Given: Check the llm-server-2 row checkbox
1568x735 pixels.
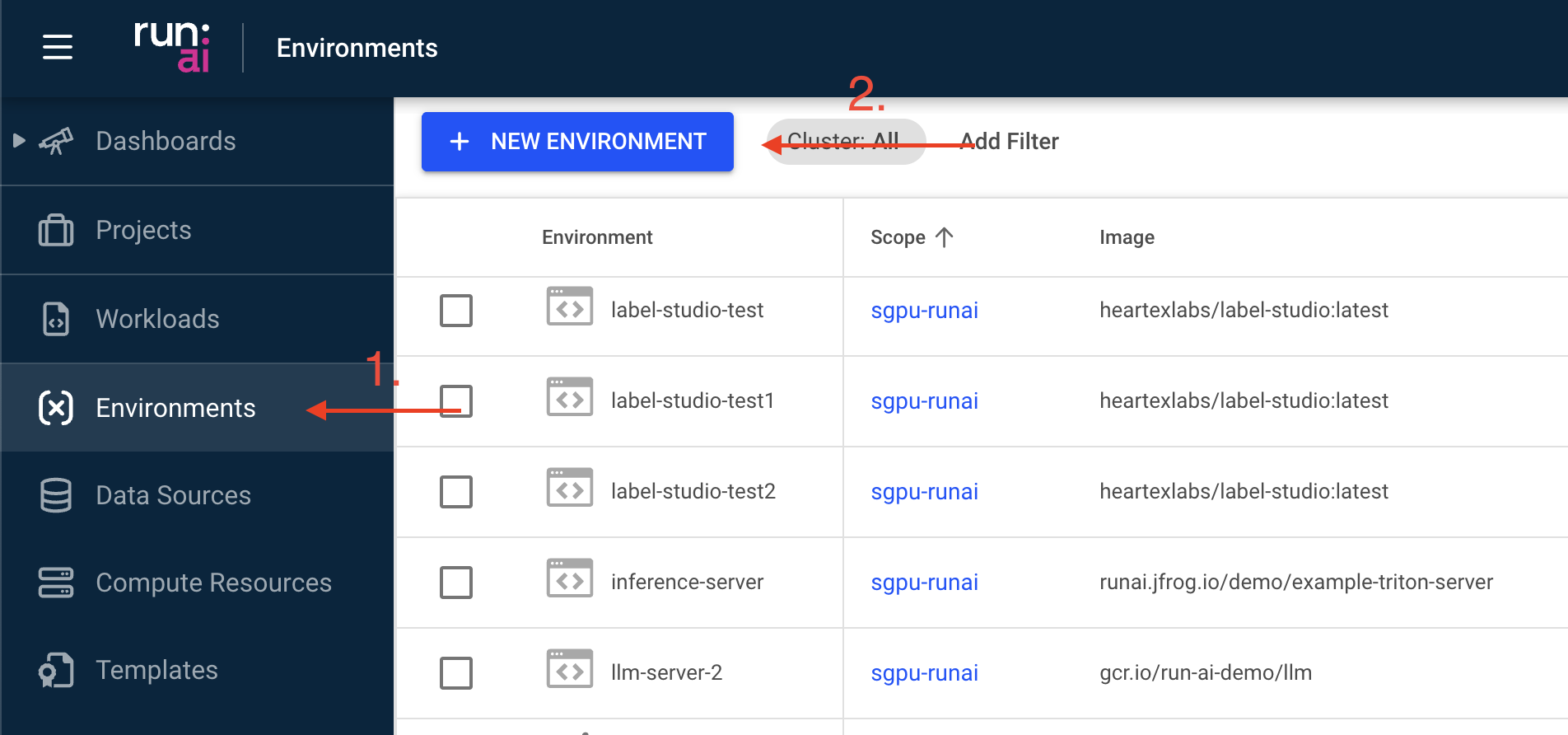Looking at the screenshot, I should pos(456,673).
